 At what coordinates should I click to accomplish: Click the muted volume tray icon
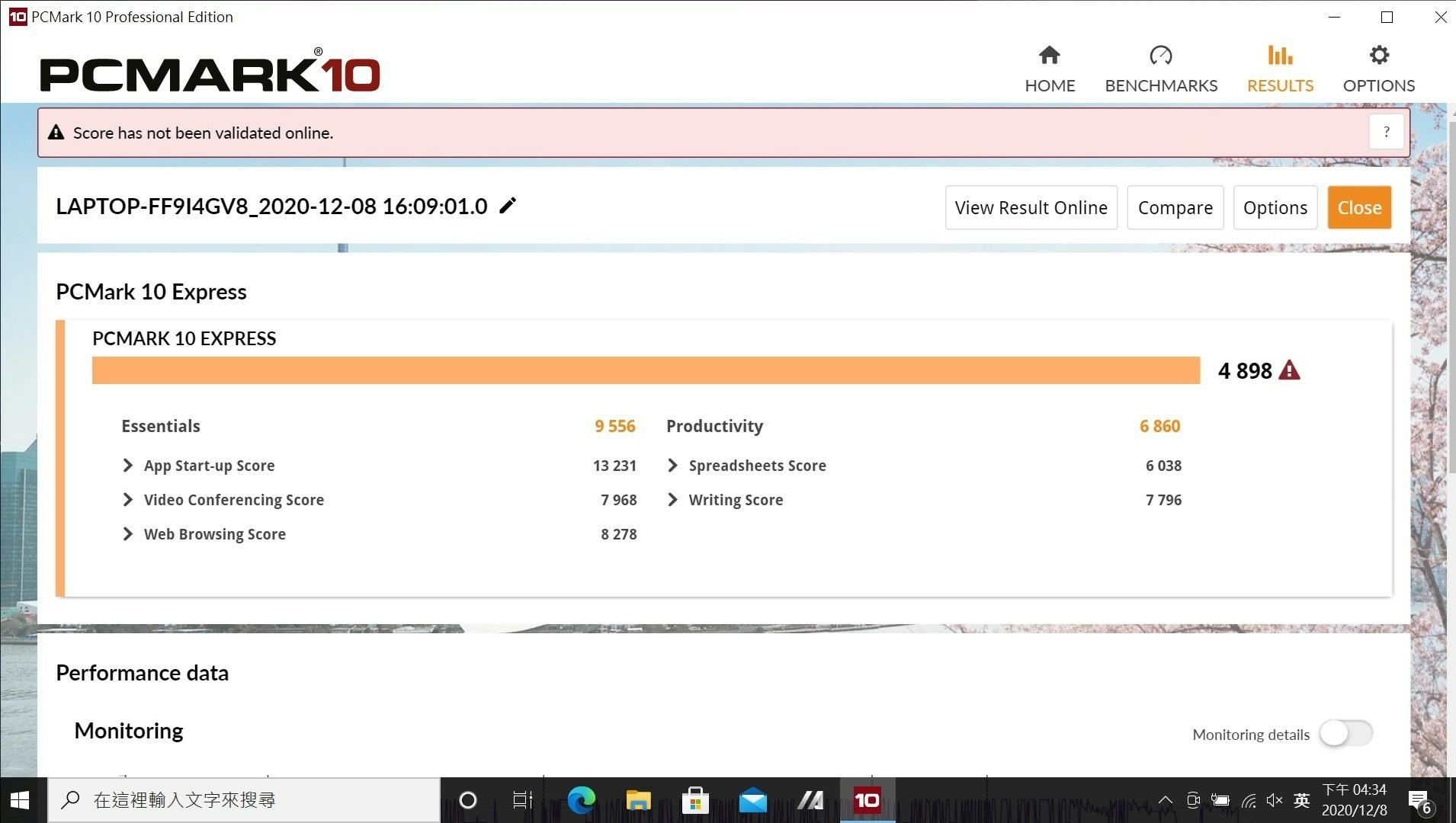click(x=1274, y=800)
